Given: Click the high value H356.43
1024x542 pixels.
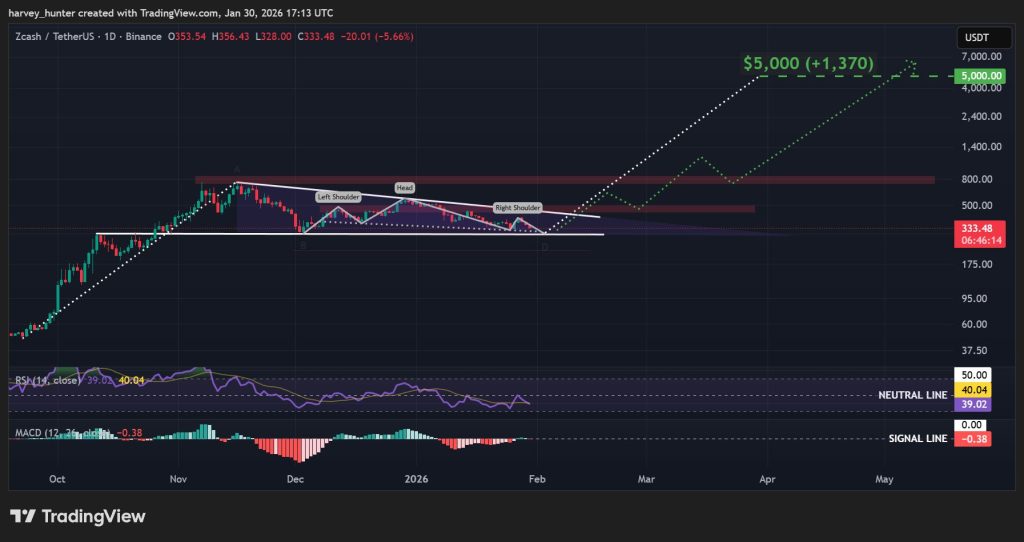Looking at the screenshot, I should pos(231,37).
